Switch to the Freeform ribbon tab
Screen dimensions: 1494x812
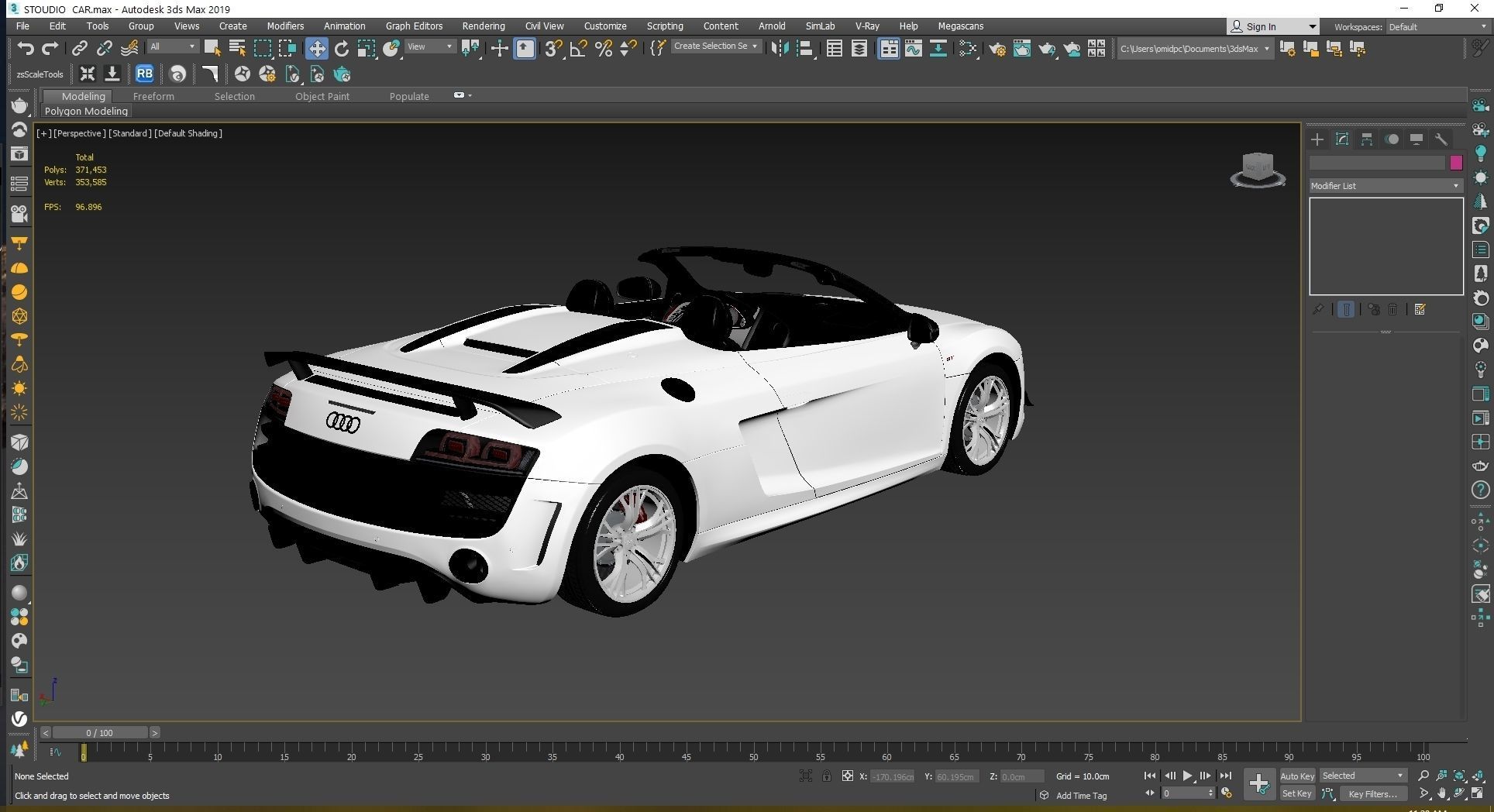(153, 96)
